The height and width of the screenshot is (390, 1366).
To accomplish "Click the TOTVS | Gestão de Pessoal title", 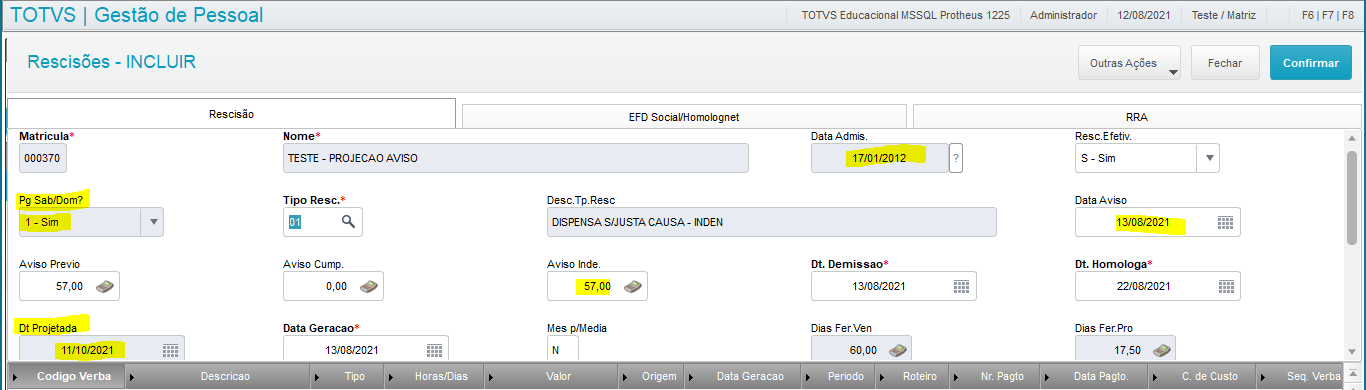I will (137, 16).
